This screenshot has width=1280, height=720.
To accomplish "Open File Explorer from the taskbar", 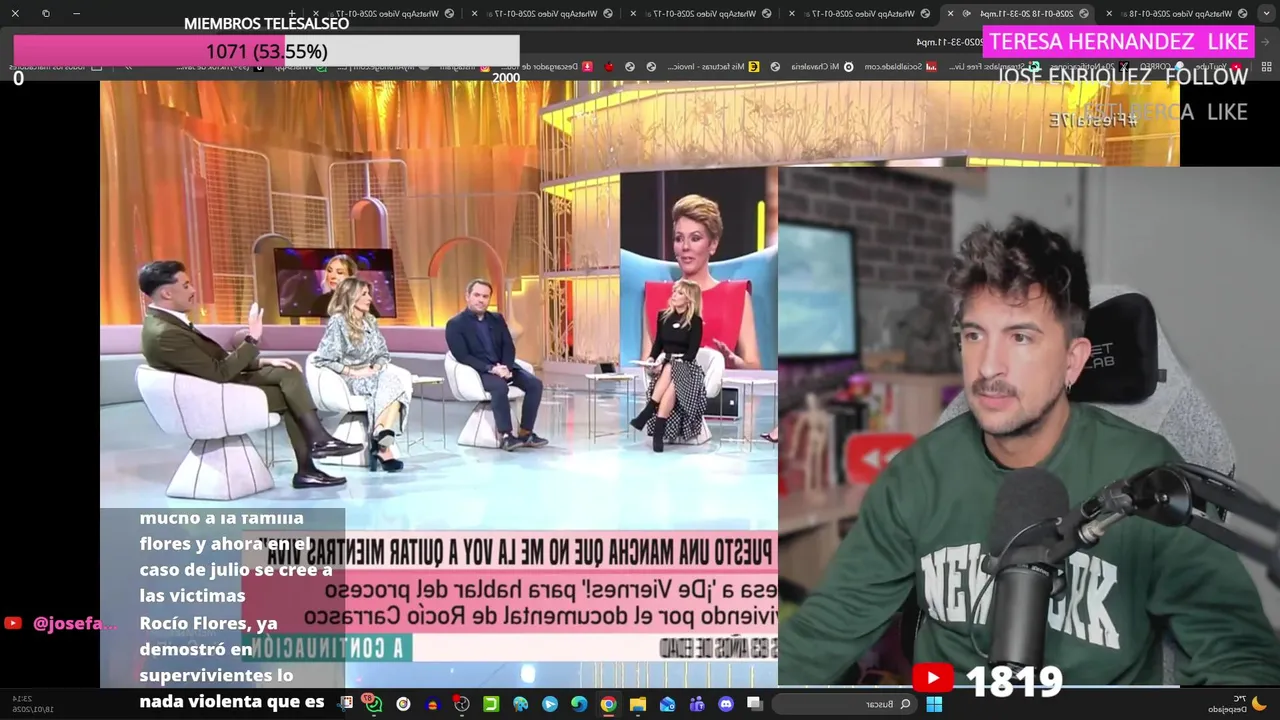I will click(637, 704).
